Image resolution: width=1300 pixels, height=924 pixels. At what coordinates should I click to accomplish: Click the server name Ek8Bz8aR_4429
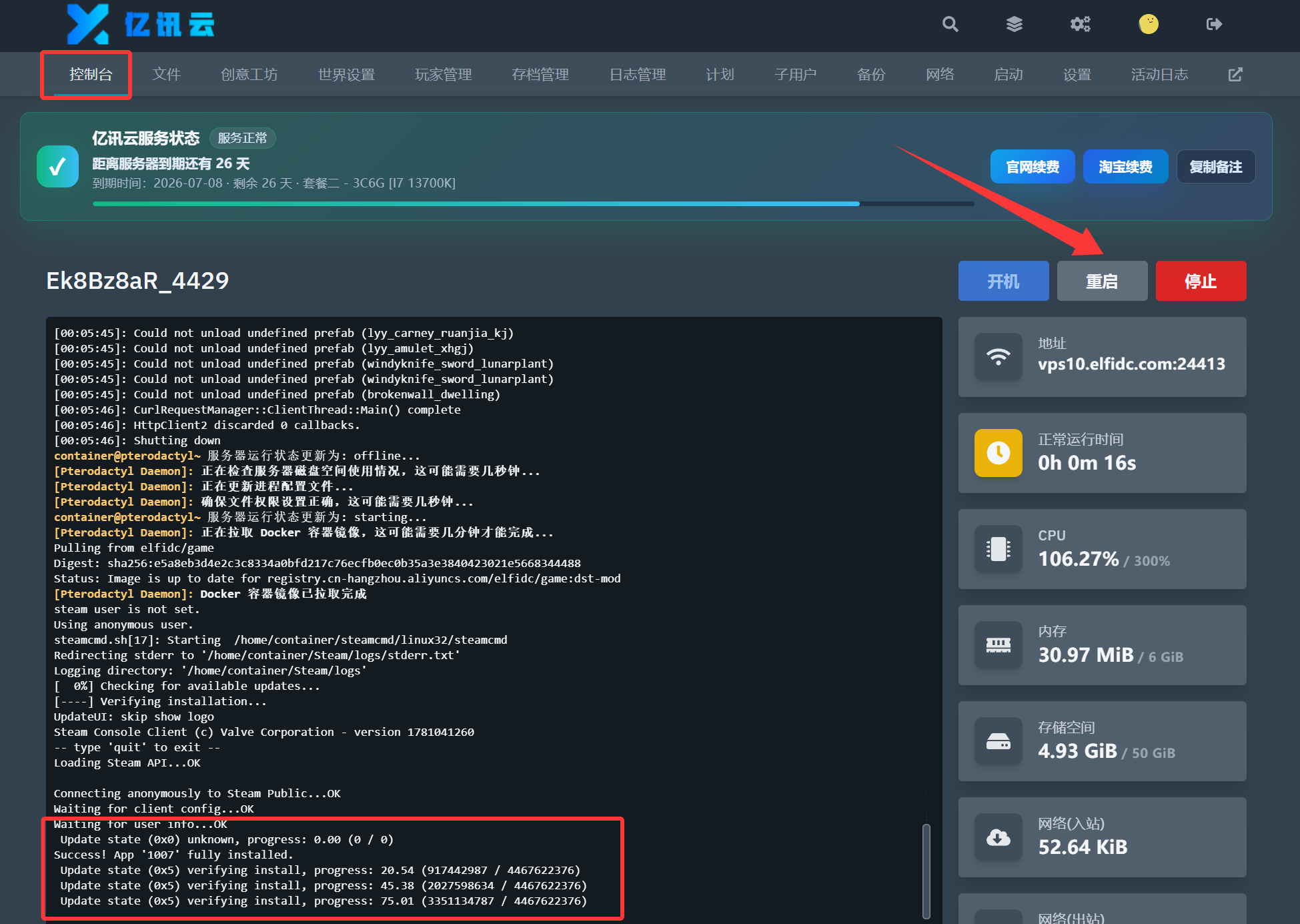(137, 281)
